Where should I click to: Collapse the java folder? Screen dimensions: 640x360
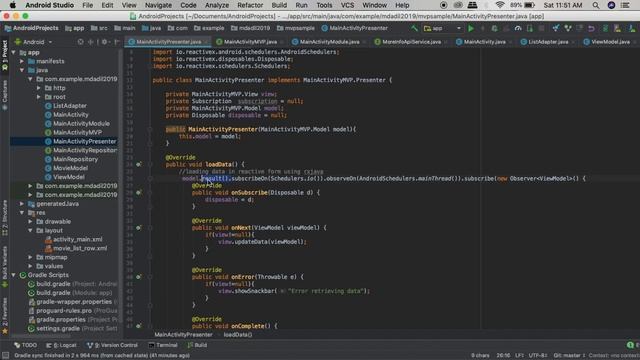[22, 70]
